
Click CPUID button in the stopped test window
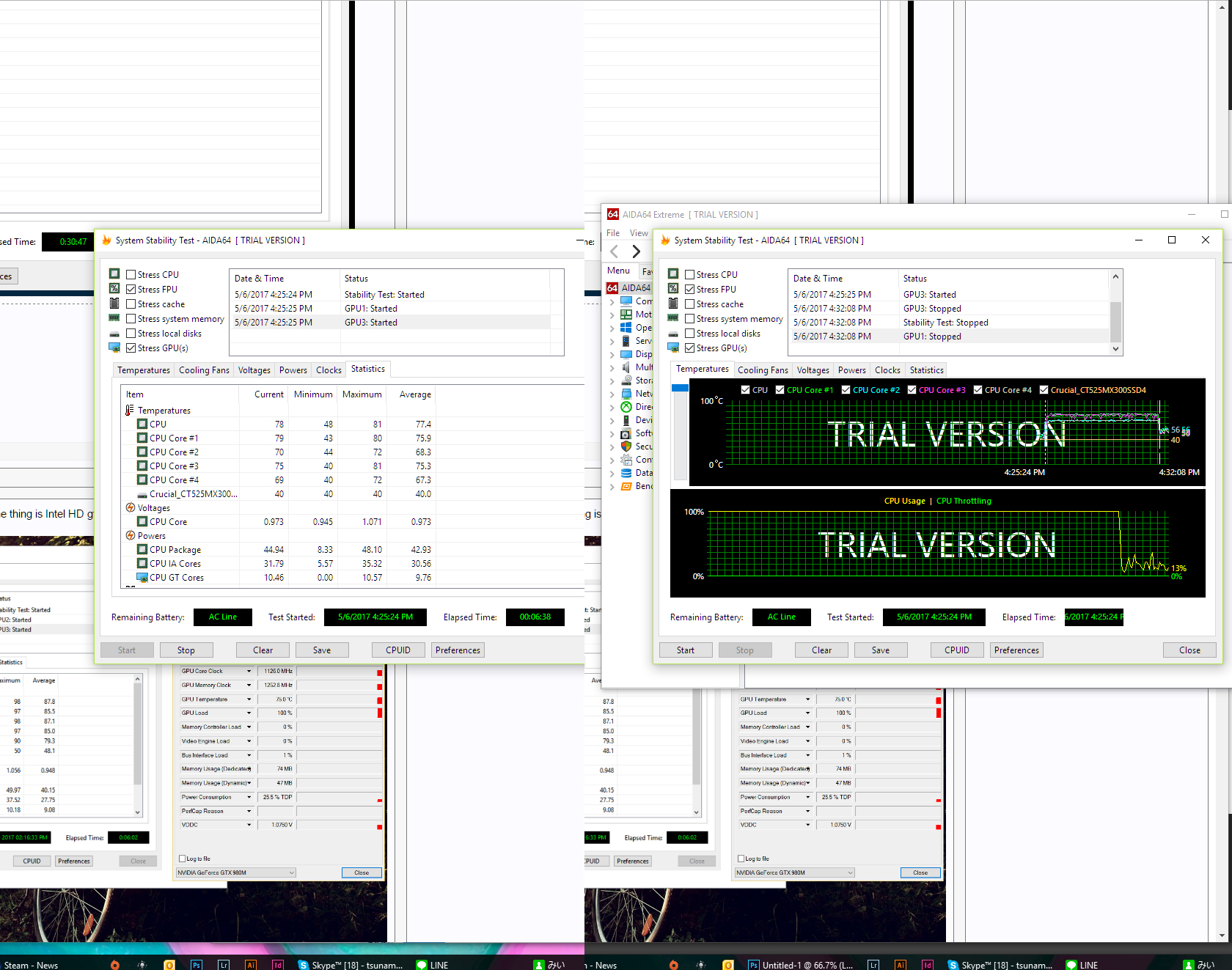(957, 650)
